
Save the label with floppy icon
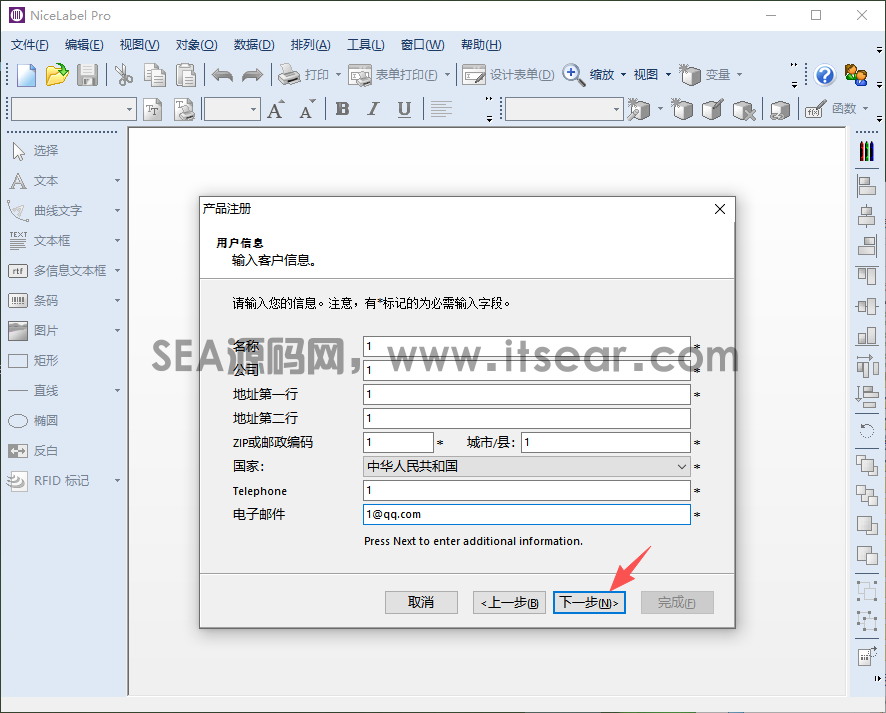(x=87, y=75)
